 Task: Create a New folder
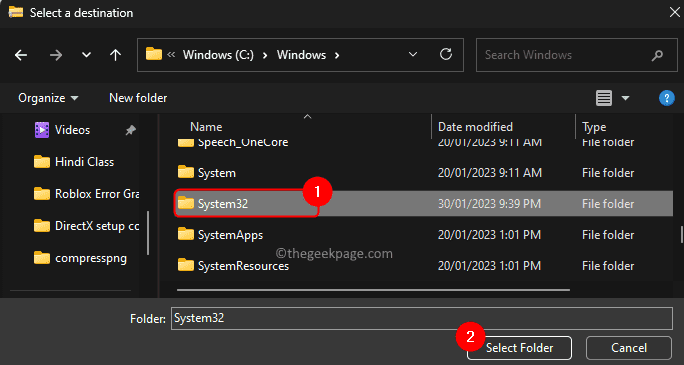pos(138,98)
